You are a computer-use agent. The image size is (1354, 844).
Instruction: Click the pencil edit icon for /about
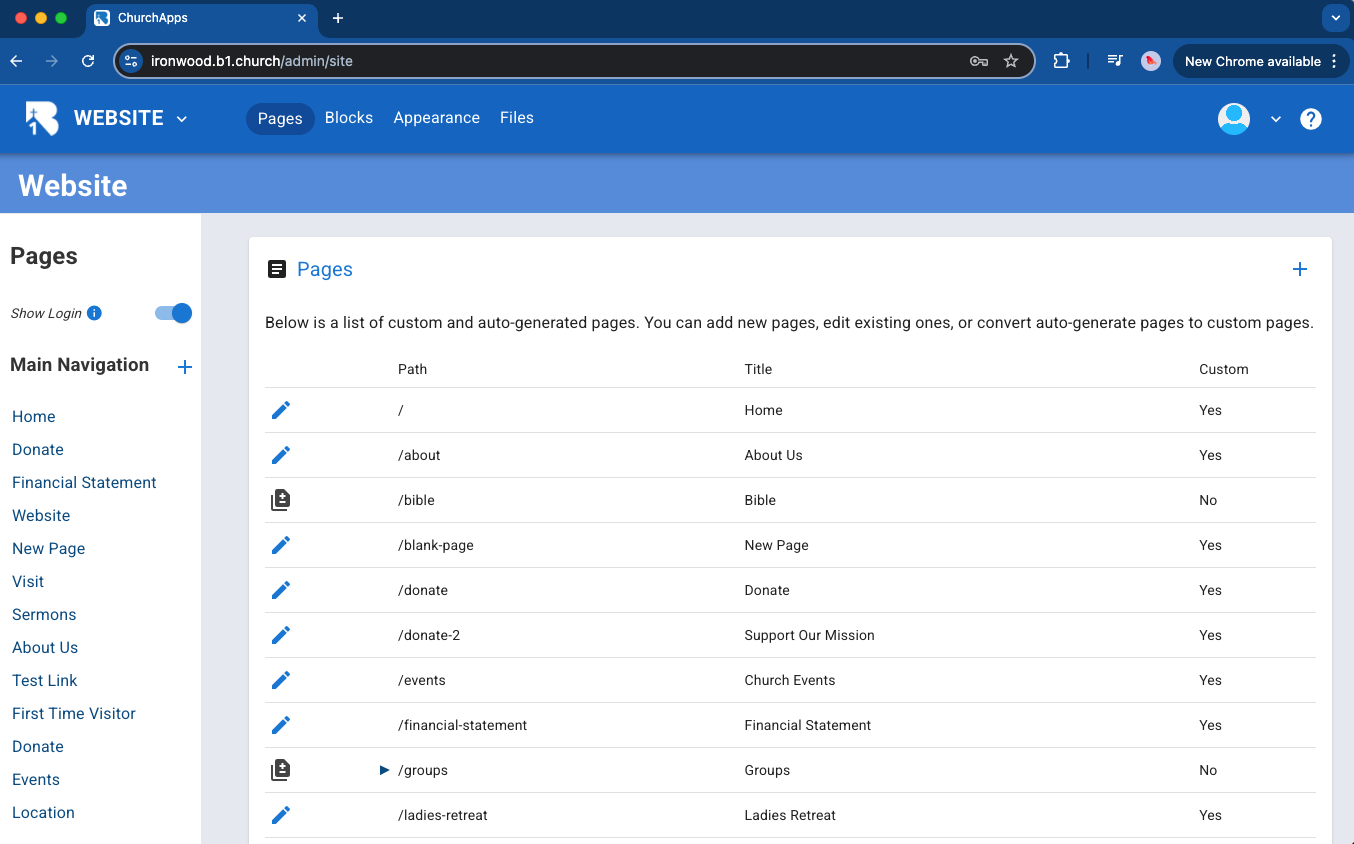click(281, 455)
